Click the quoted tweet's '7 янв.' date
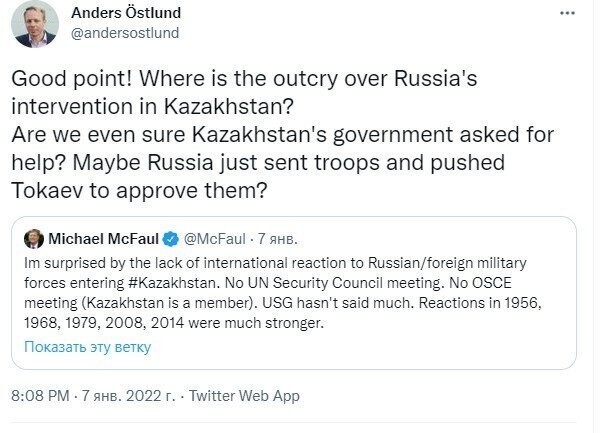This screenshot has height=433, width=602. pos(279,240)
